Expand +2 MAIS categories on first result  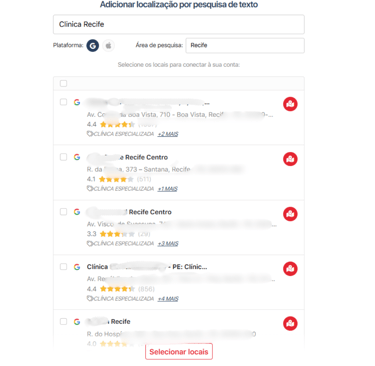tap(168, 134)
